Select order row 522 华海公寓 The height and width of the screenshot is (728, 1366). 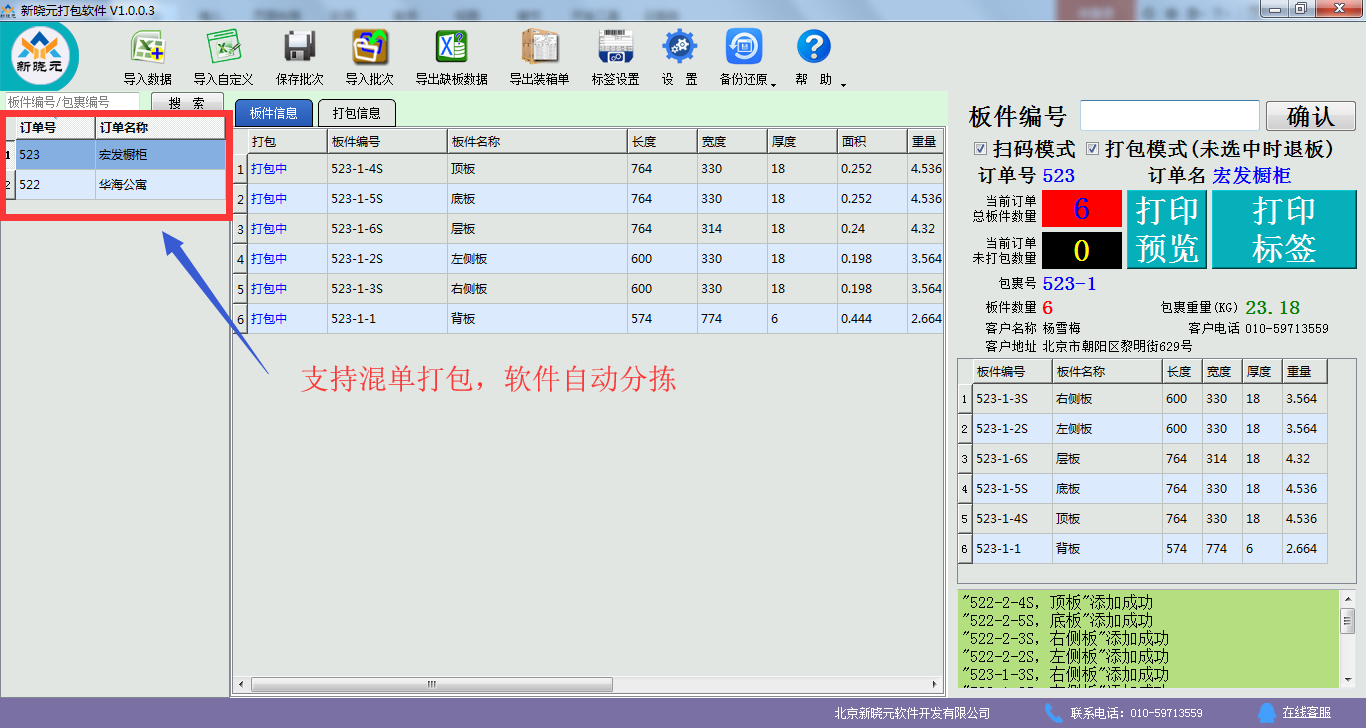point(120,184)
